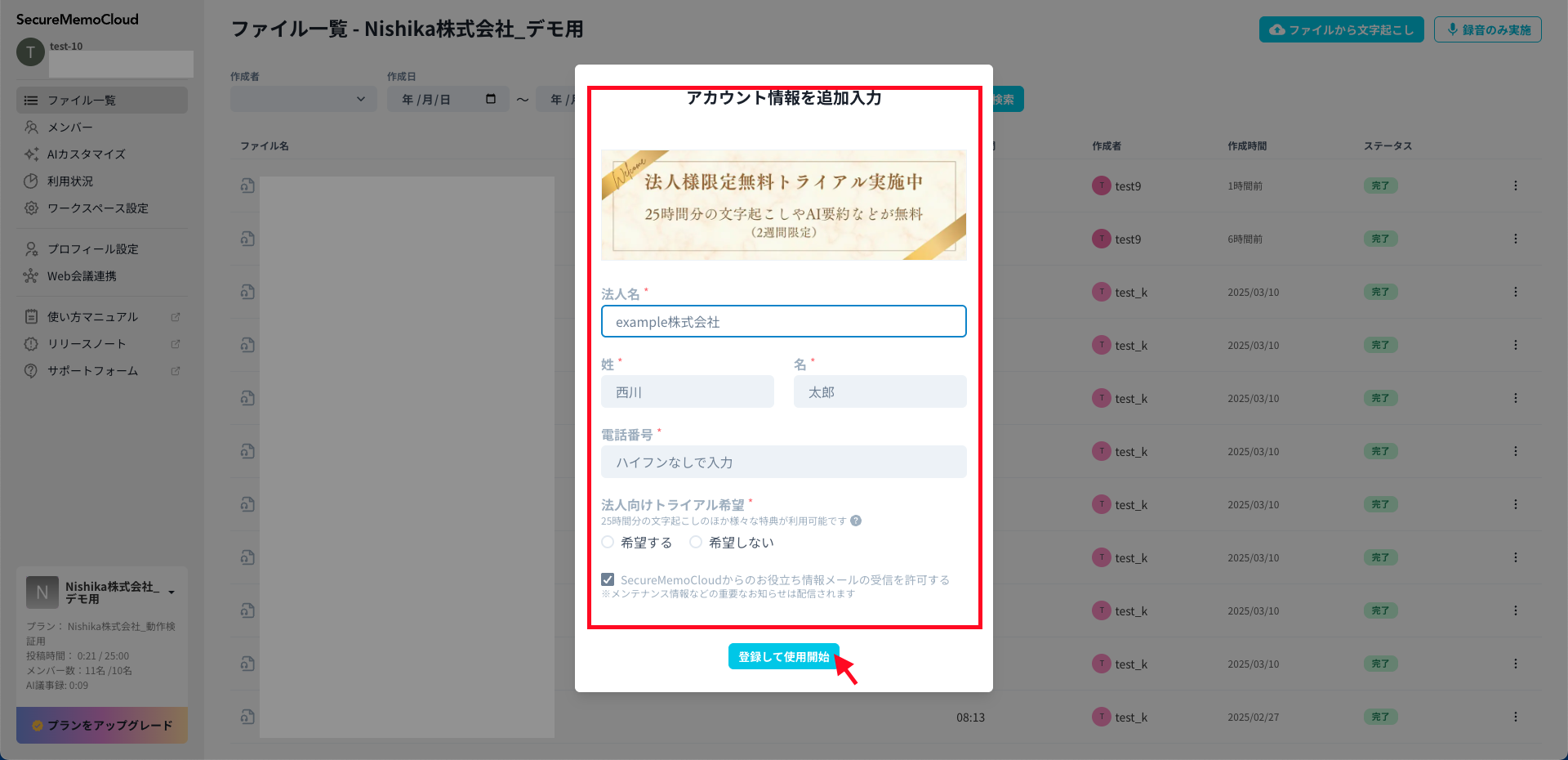The image size is (1568, 760).
Task: Click the プランをアップグレード gradient button
Action: (102, 725)
